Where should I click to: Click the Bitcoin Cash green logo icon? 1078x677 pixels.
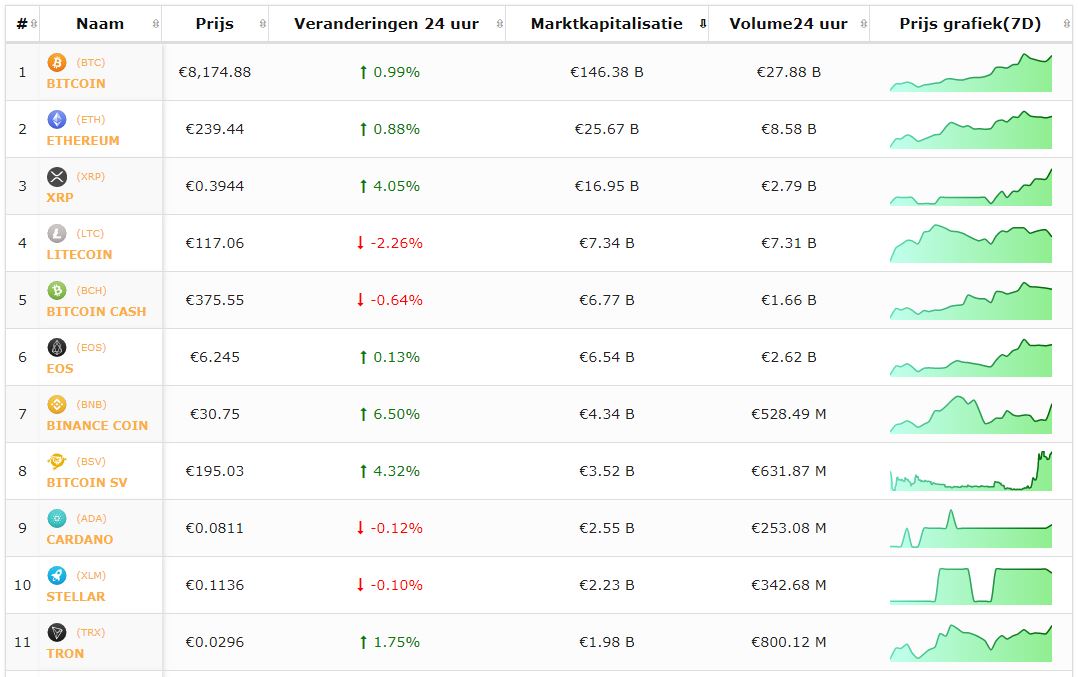click(57, 290)
